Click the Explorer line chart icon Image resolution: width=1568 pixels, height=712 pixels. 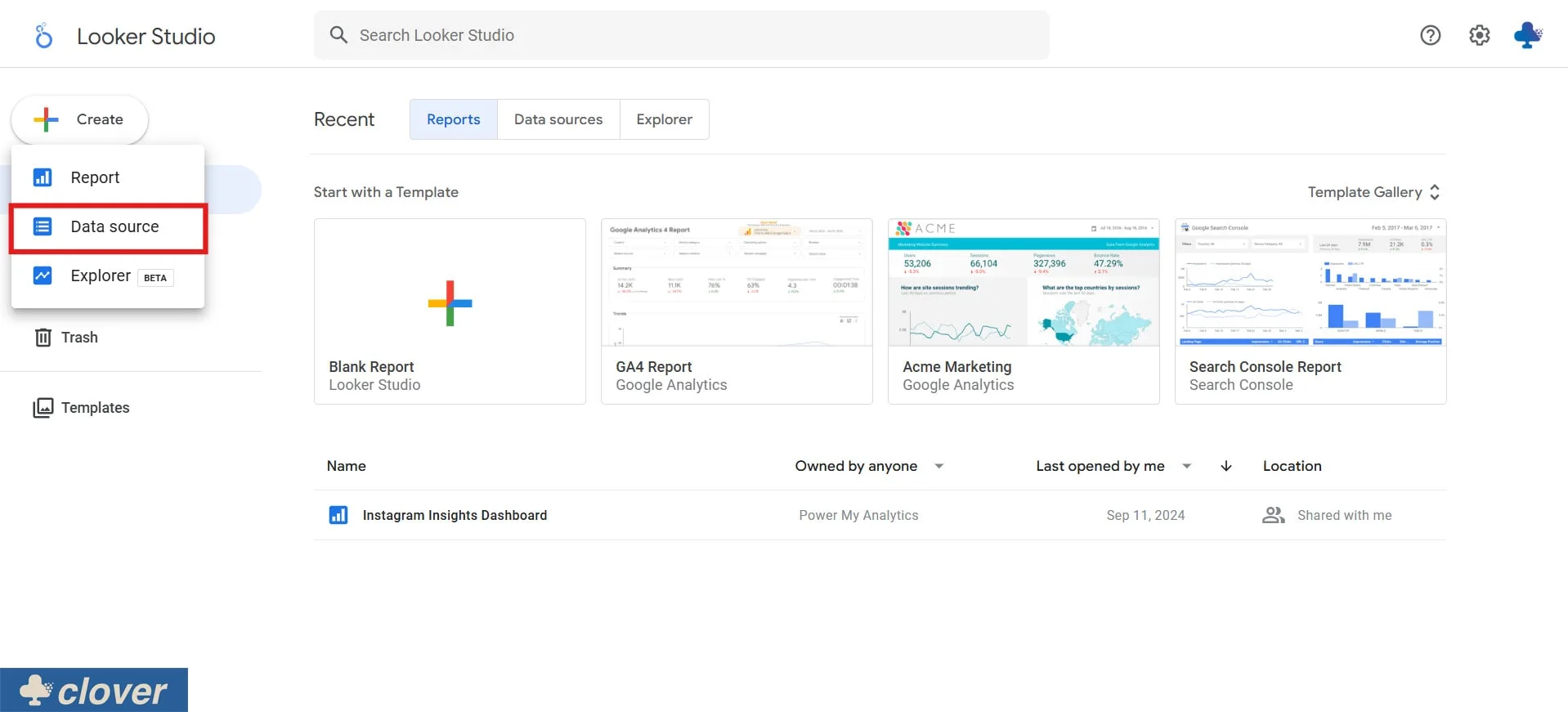(x=43, y=275)
